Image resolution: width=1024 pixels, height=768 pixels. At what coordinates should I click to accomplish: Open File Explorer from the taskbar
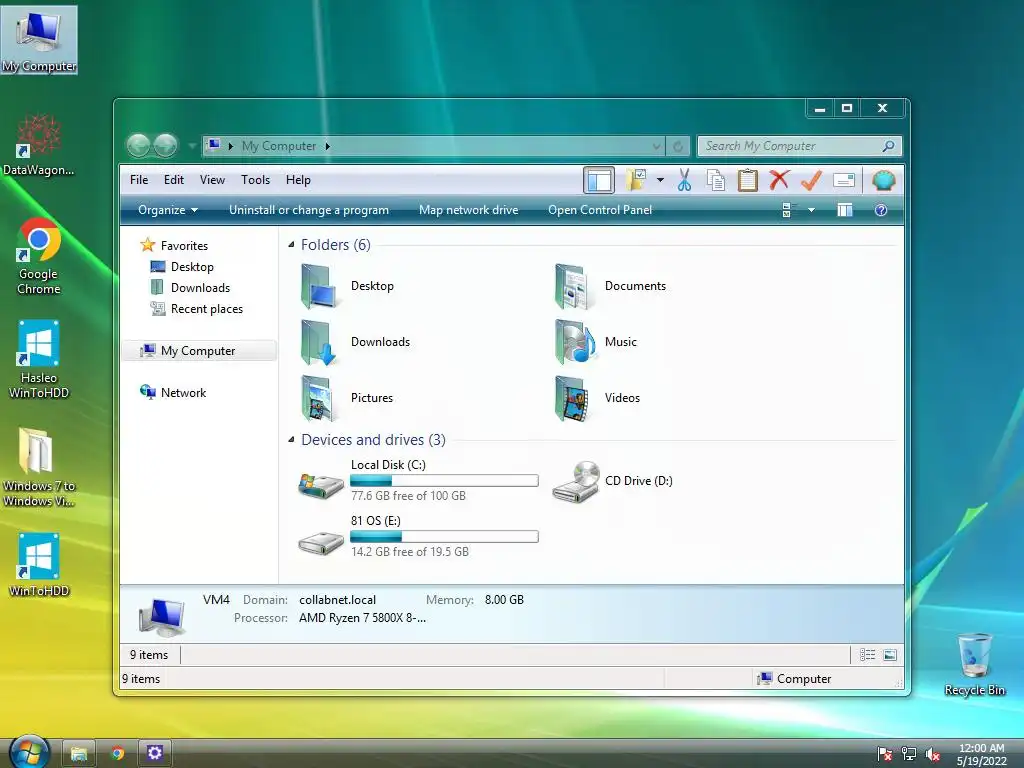click(79, 754)
